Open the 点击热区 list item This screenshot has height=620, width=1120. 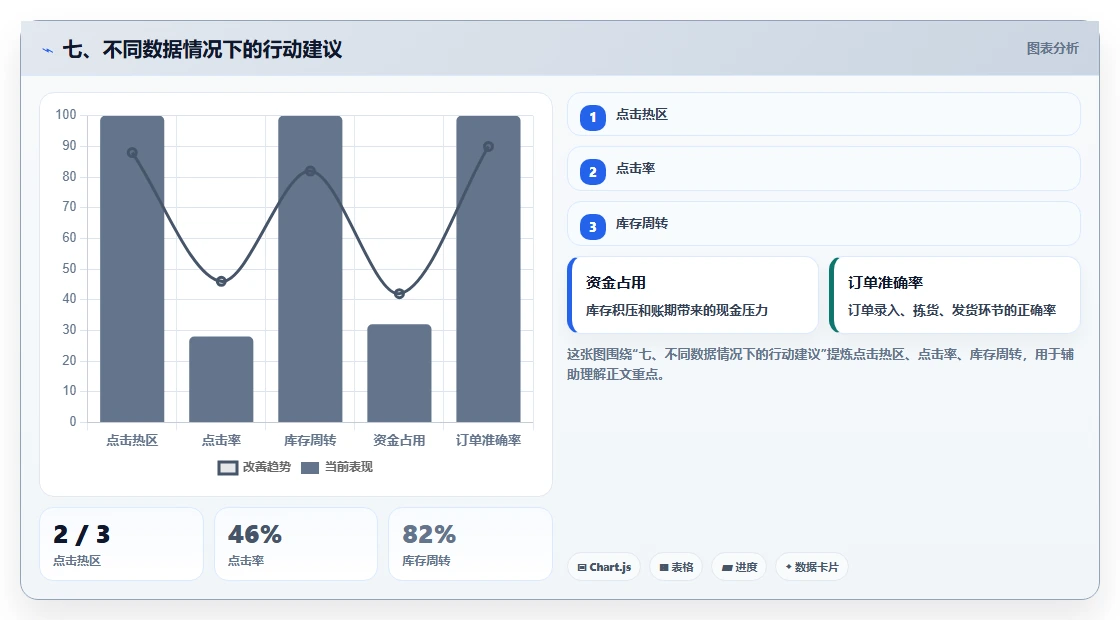pyautogui.click(x=824, y=114)
